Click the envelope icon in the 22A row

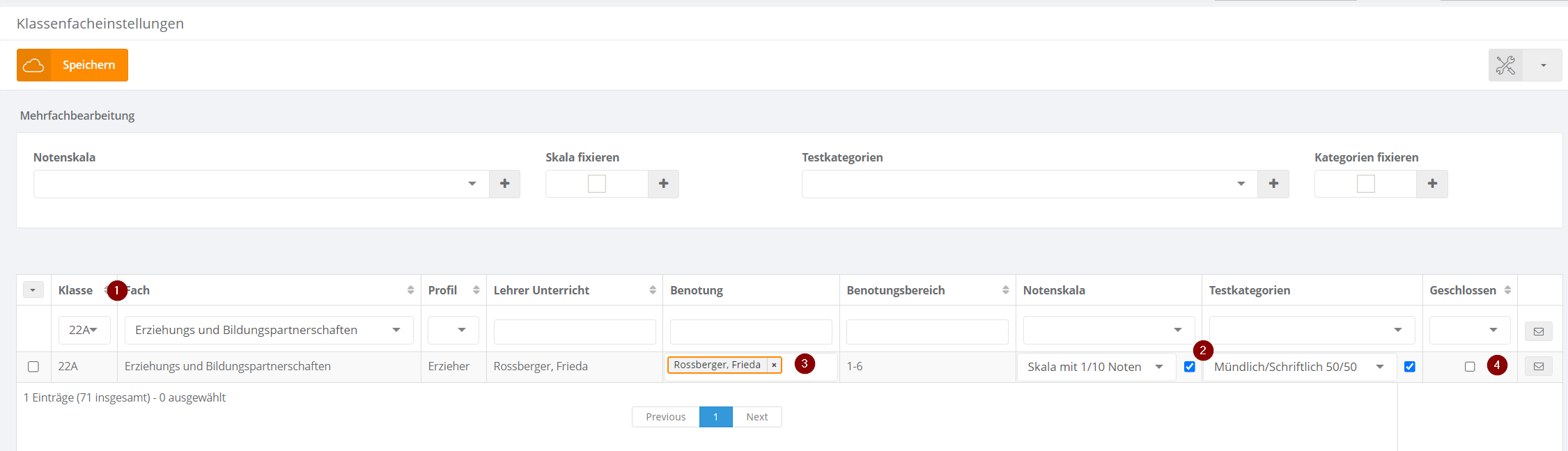(x=1539, y=366)
